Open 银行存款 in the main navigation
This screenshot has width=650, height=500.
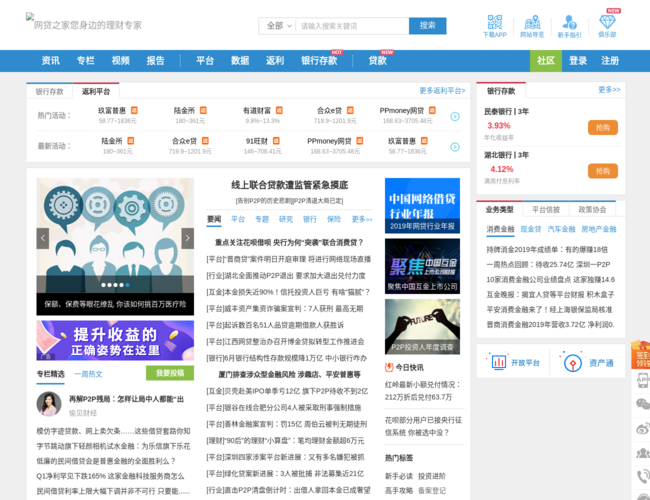(x=319, y=61)
